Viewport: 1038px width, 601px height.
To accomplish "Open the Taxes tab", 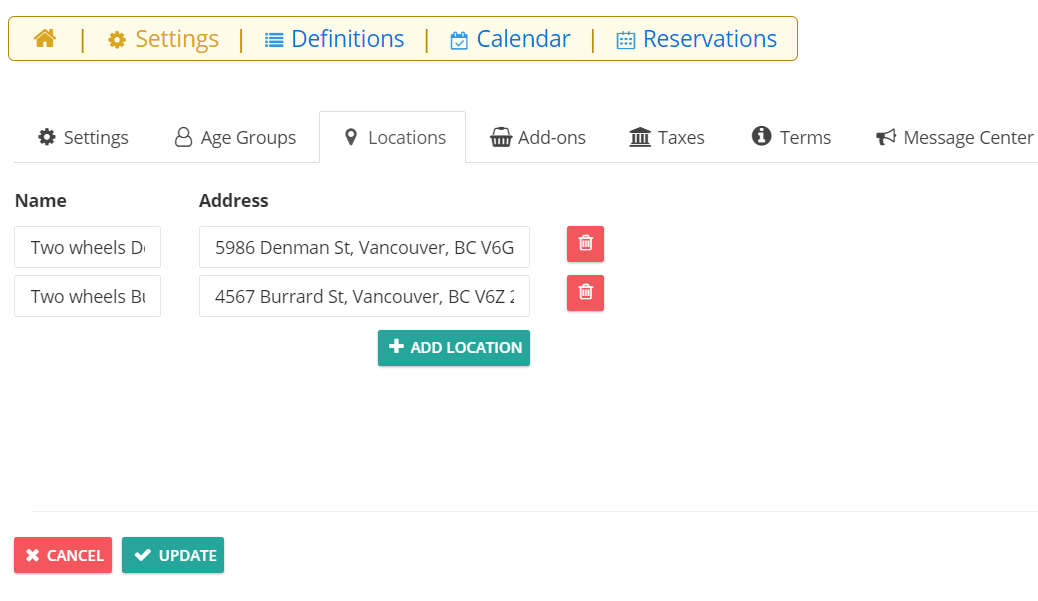I will 667,138.
